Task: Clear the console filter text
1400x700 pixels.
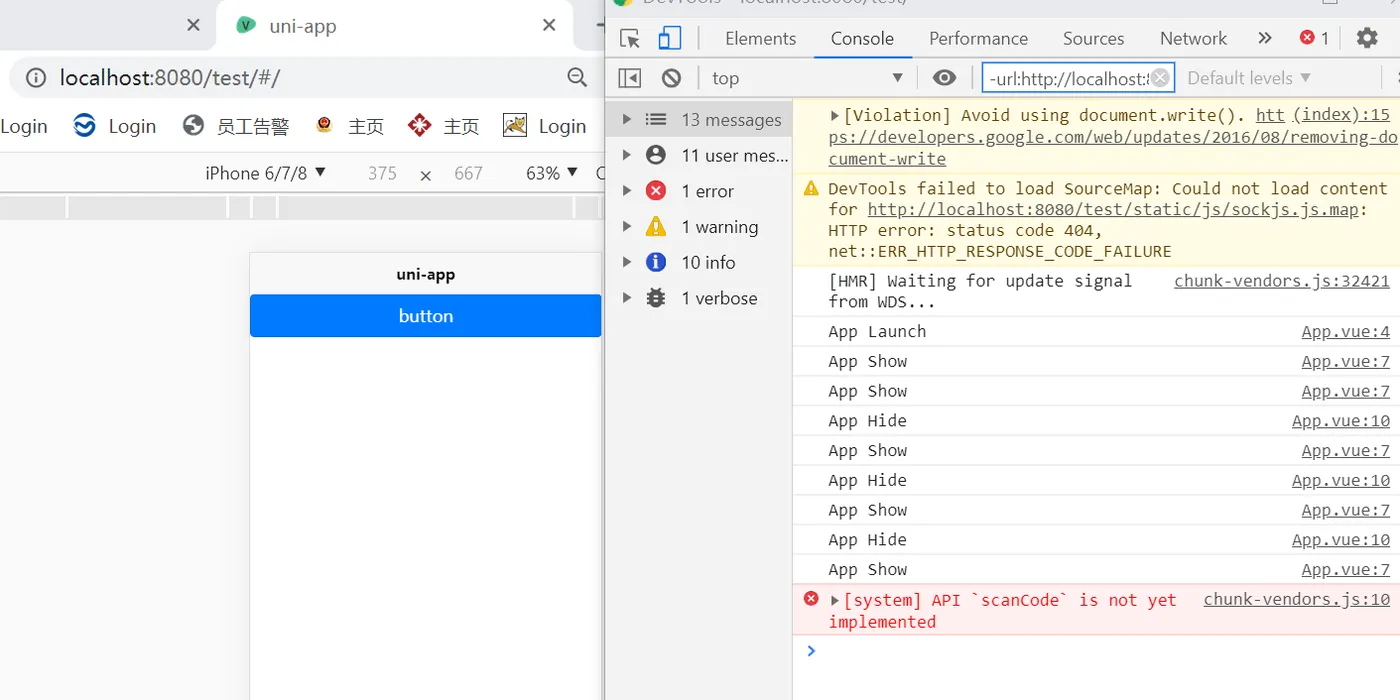Action: [x=1160, y=78]
